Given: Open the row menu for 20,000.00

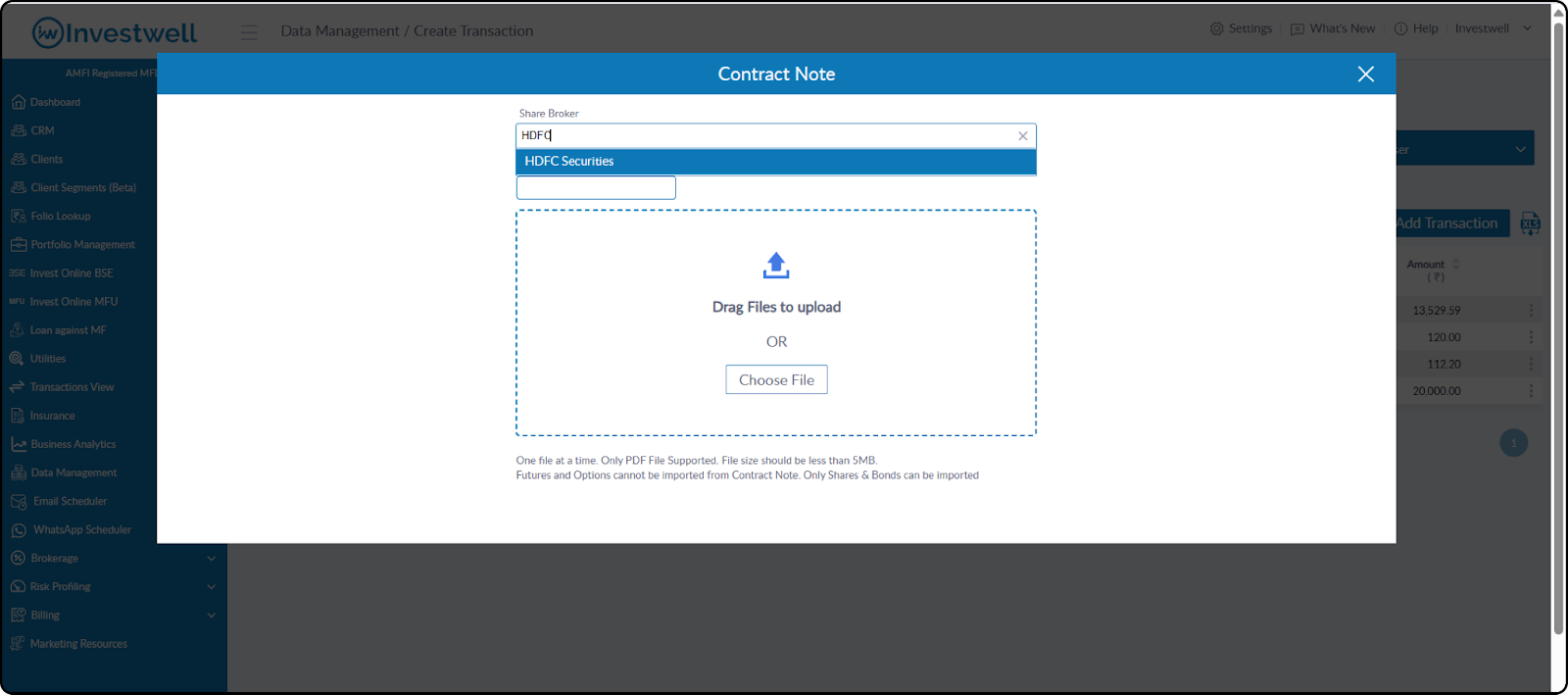Looking at the screenshot, I should [x=1531, y=390].
